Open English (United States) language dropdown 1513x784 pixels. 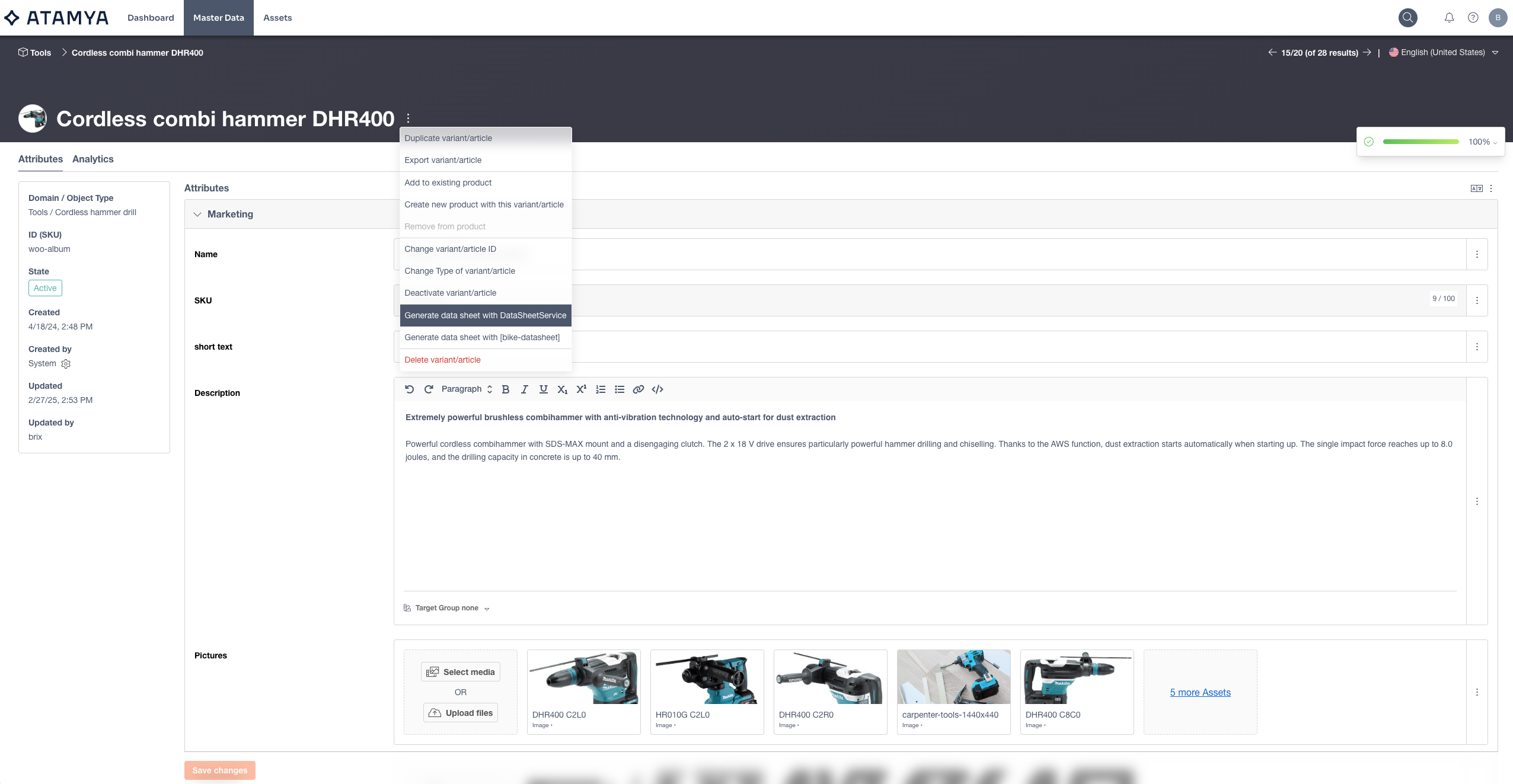tap(1443, 52)
